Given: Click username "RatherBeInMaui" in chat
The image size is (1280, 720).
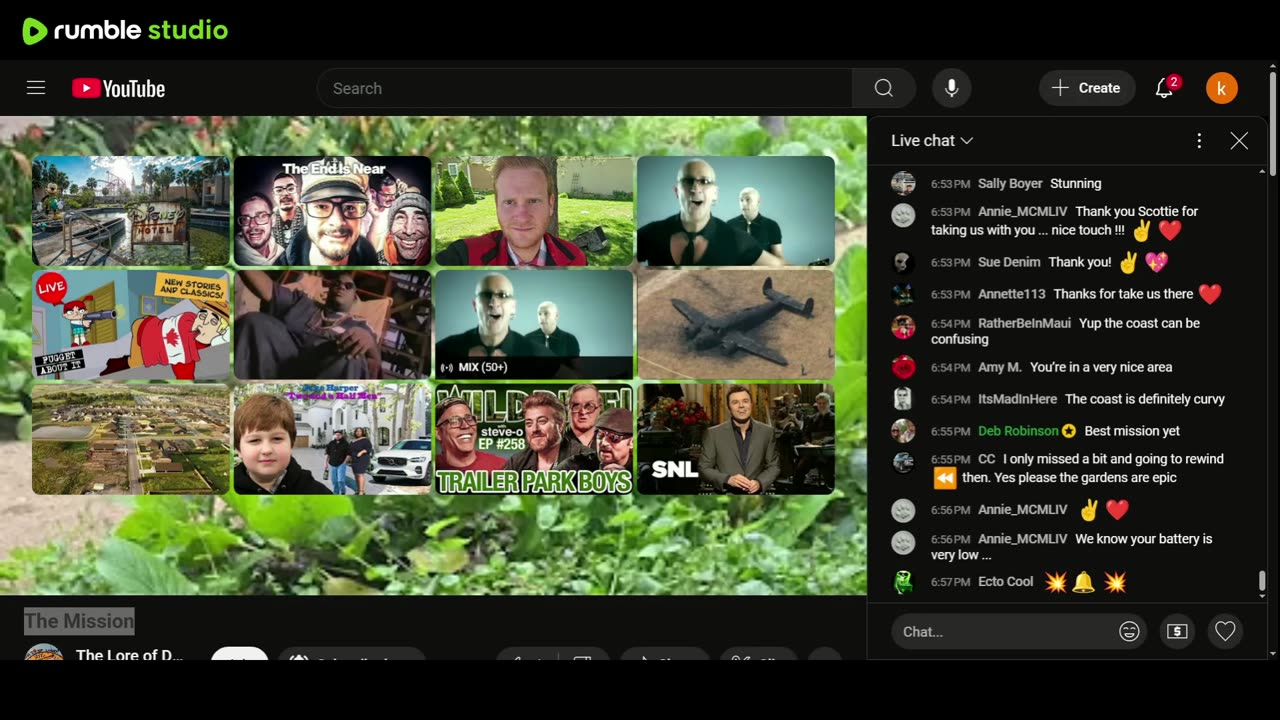Looking at the screenshot, I should click(x=1024, y=323).
